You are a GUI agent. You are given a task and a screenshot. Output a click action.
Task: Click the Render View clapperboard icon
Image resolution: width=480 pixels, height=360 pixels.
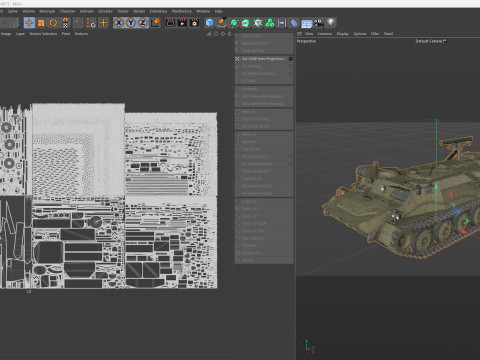pyautogui.click(x=170, y=23)
